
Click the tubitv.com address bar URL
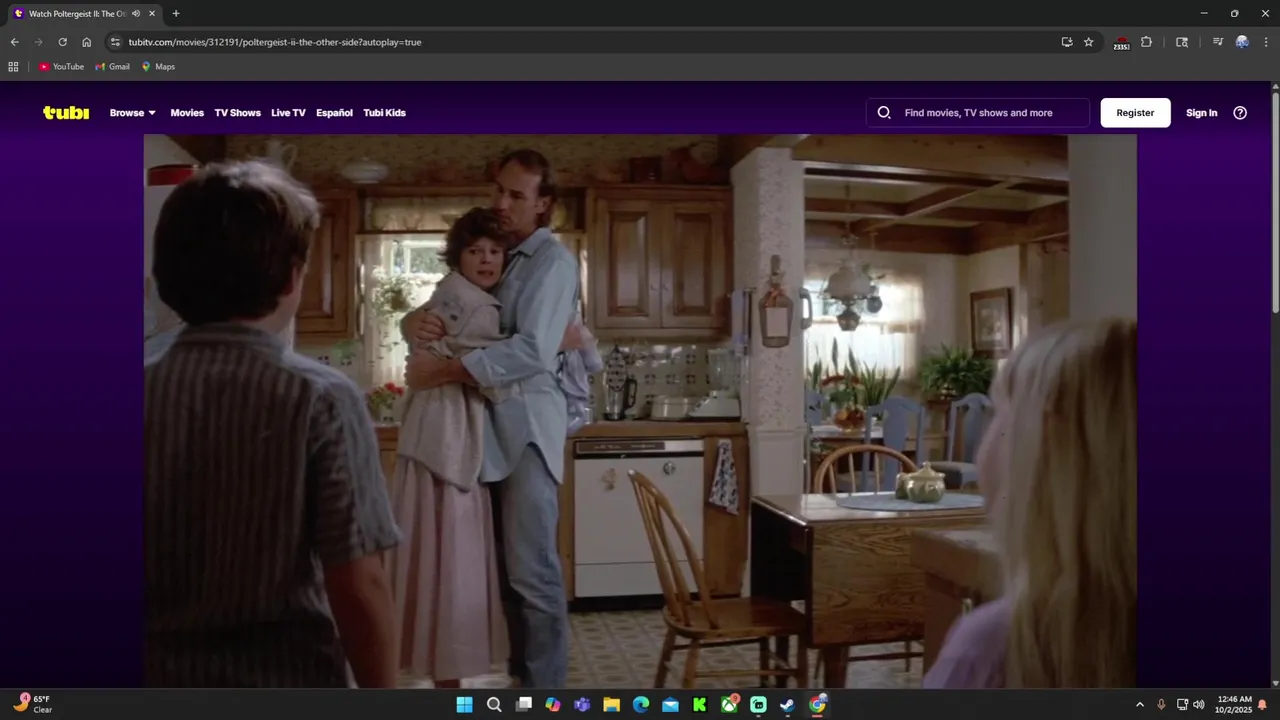[275, 42]
